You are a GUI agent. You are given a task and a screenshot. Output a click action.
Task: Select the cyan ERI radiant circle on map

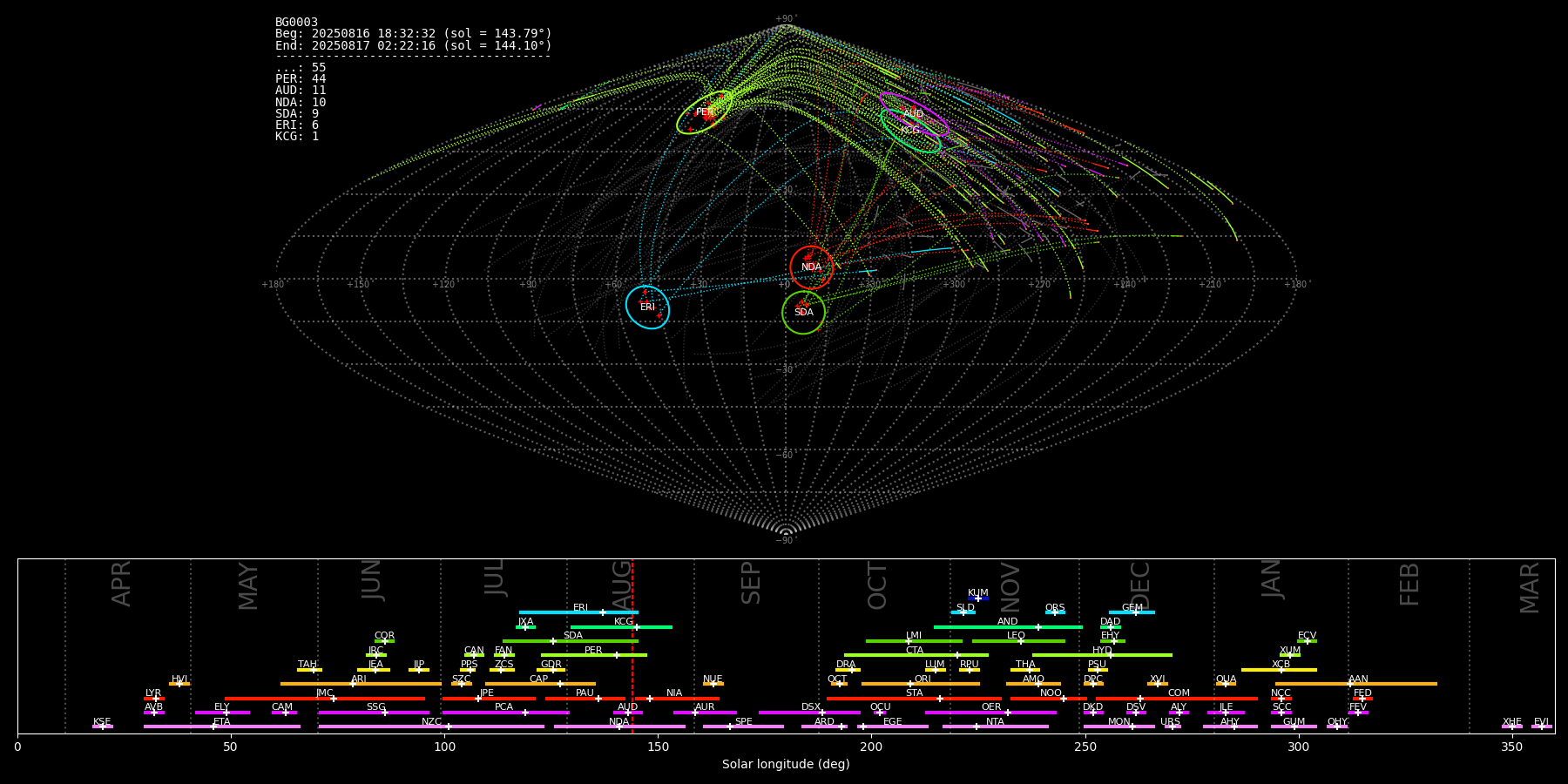pos(647,307)
